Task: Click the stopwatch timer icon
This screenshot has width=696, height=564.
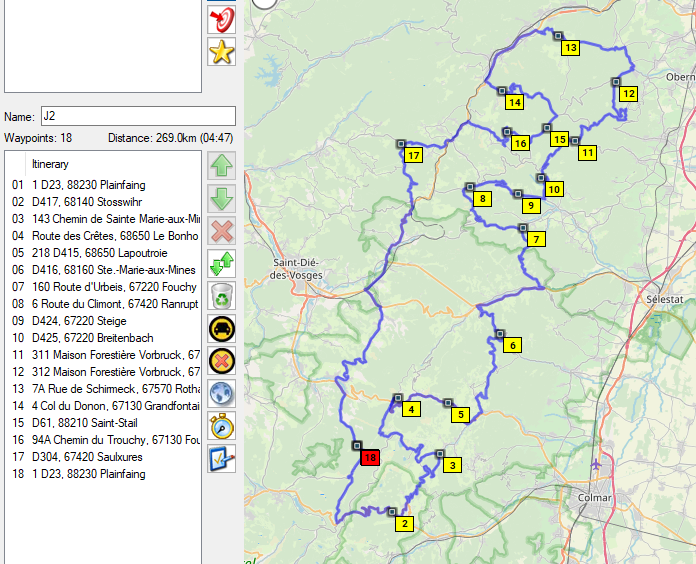Action: (221, 426)
